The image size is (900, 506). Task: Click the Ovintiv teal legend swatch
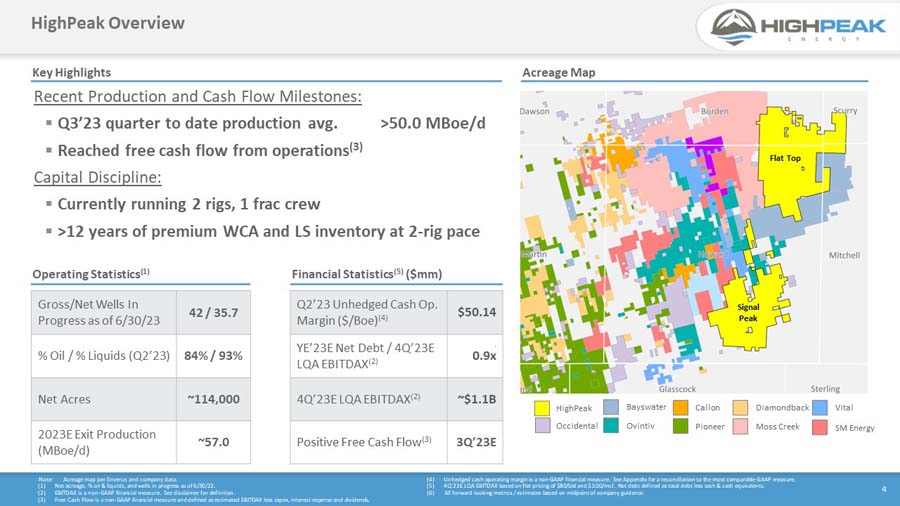[611, 425]
